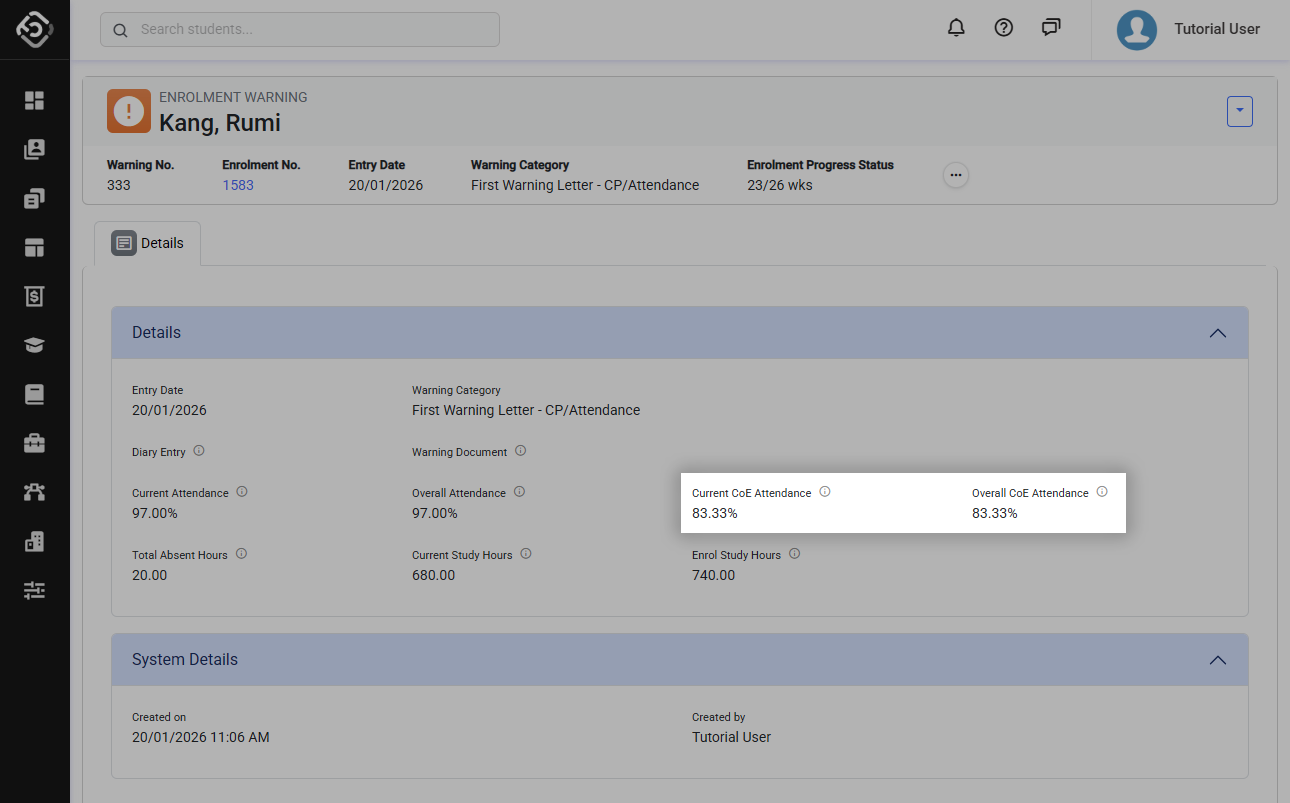Click the building sidebar icon

[35, 541]
